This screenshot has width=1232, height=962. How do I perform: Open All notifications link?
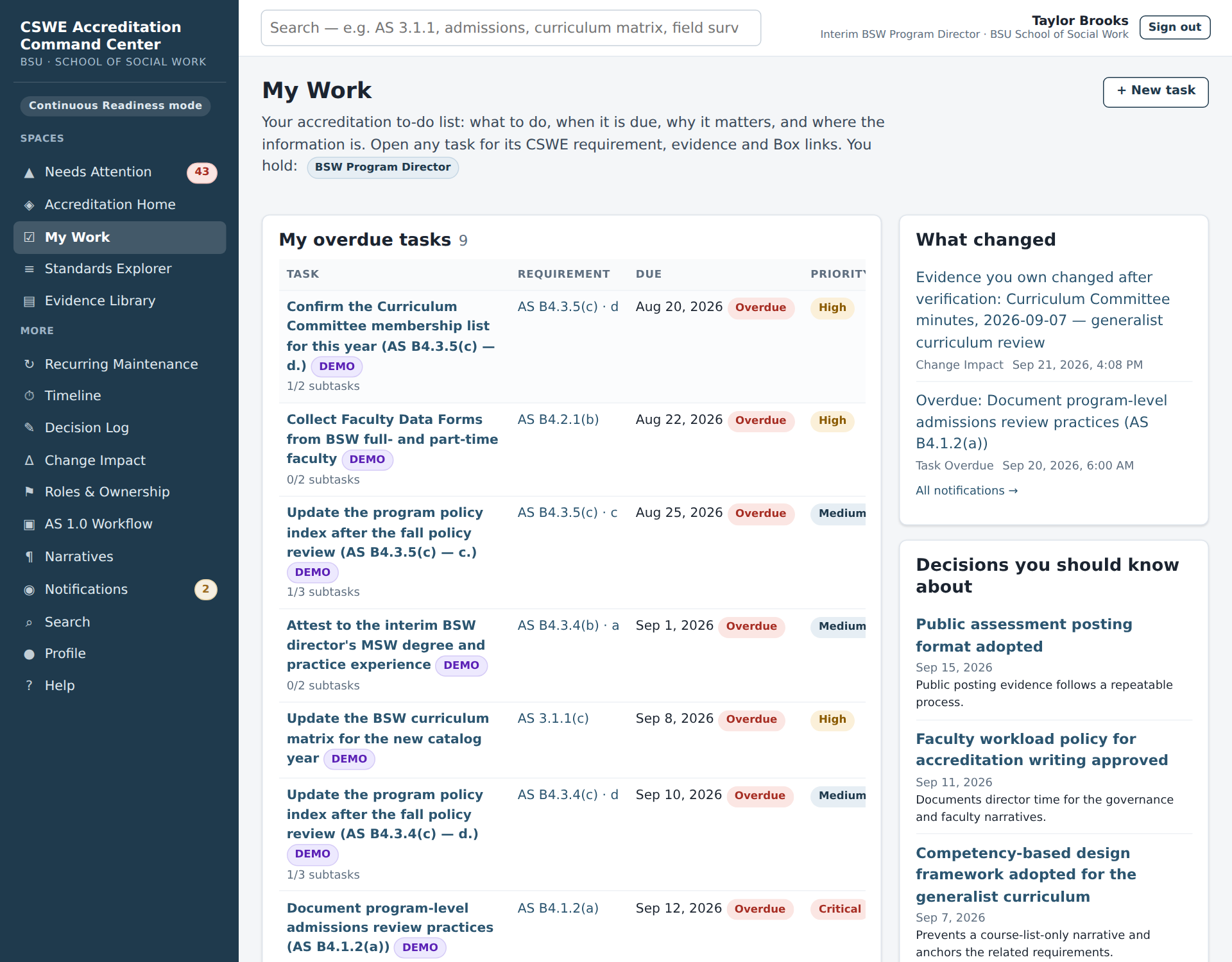coord(966,491)
